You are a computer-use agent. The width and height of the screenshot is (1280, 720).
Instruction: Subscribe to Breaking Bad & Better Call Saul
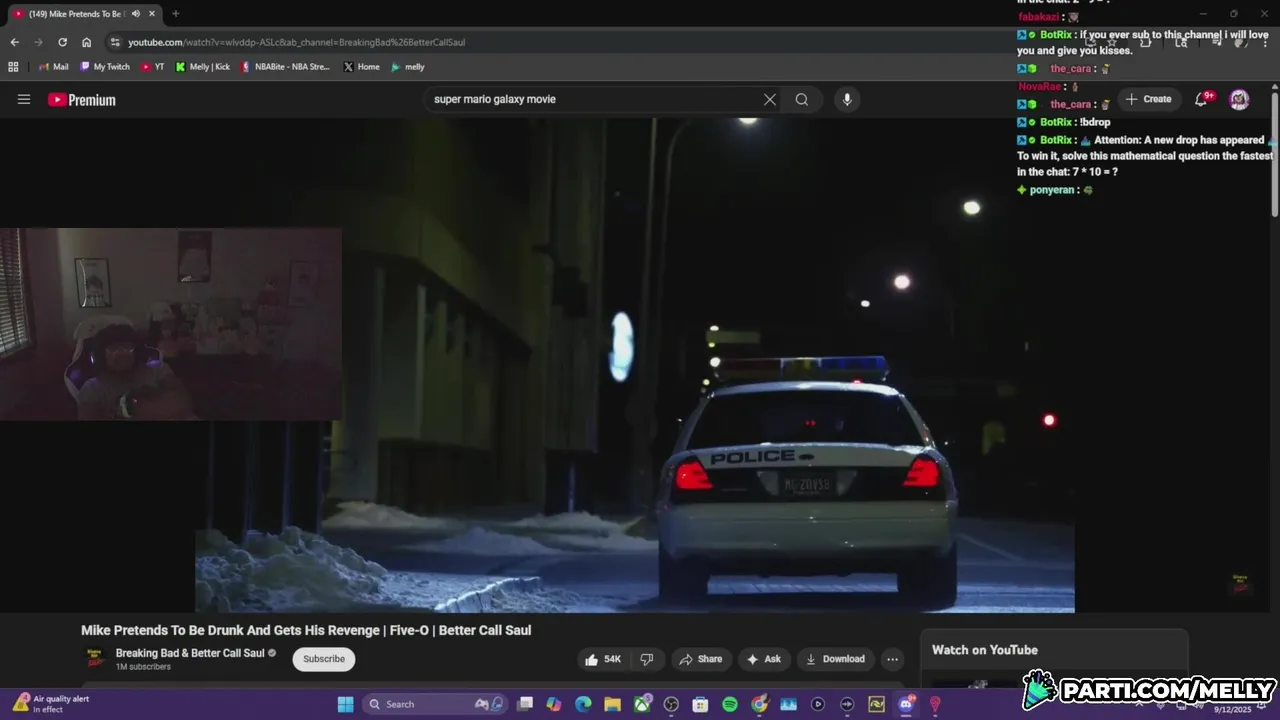[x=324, y=659]
